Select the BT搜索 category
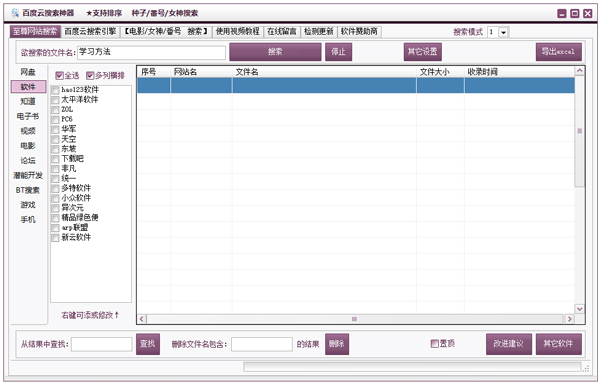 [28, 190]
